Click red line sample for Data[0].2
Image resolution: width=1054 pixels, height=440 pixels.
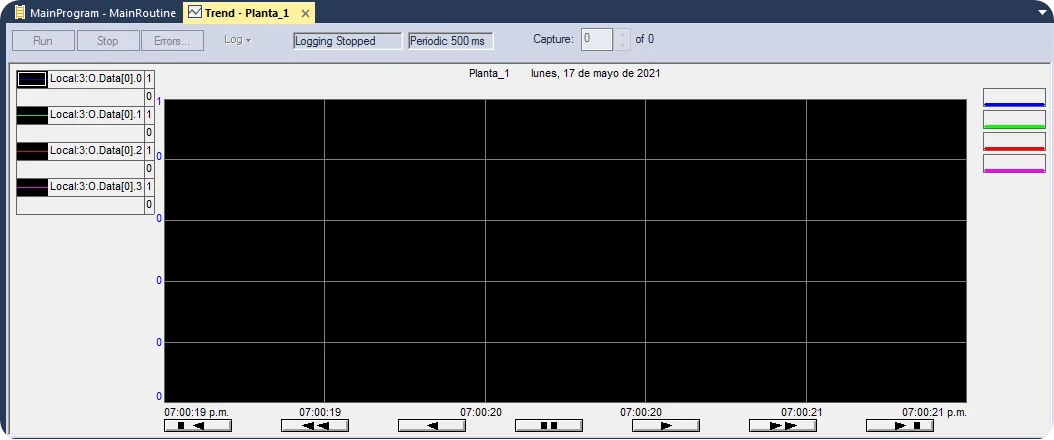click(33, 152)
